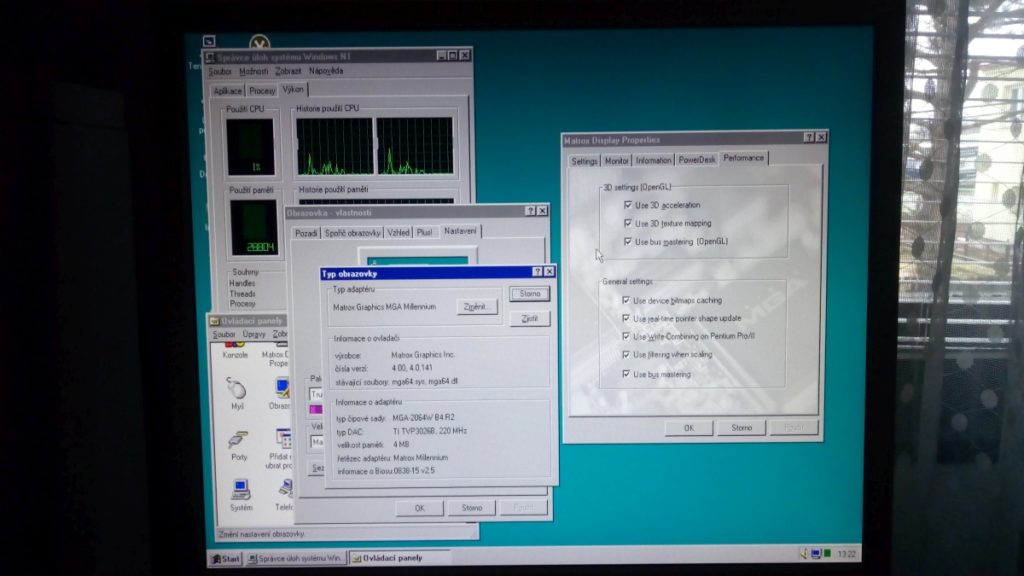
Task: Toggle Use 3D acceleration checkbox
Action: click(x=628, y=205)
